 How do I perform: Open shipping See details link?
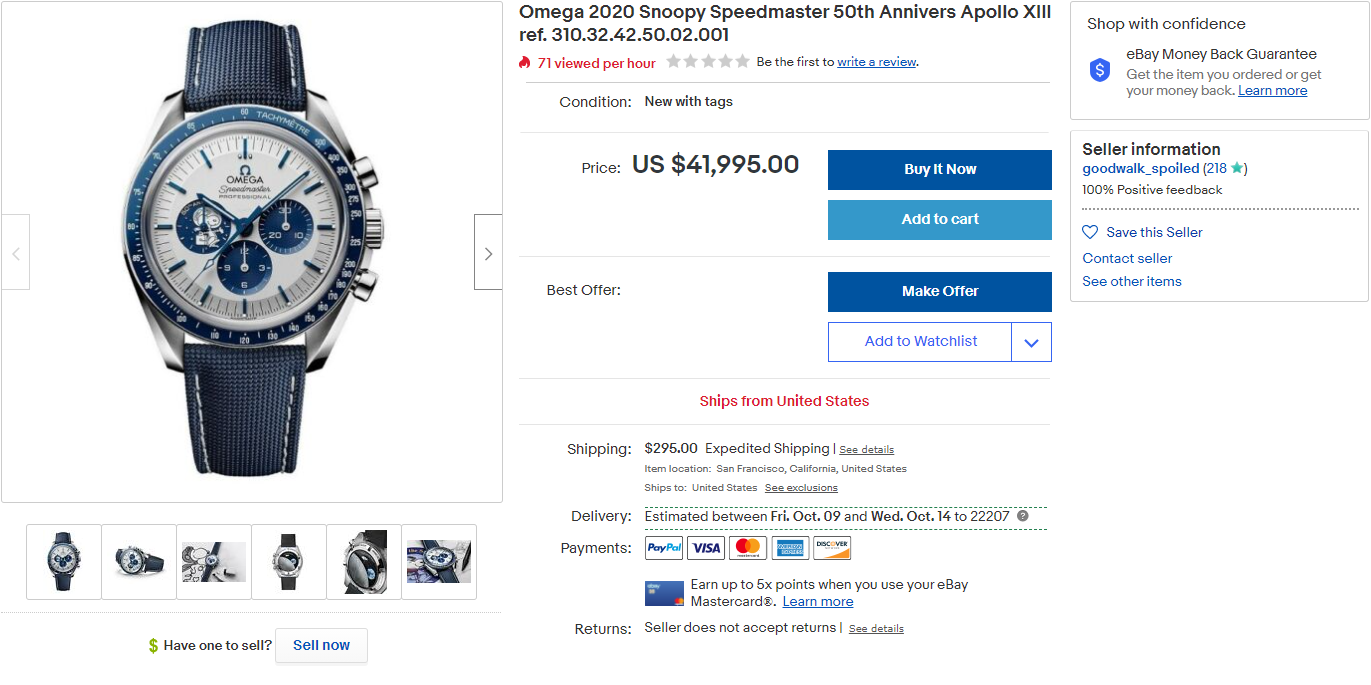click(x=866, y=450)
